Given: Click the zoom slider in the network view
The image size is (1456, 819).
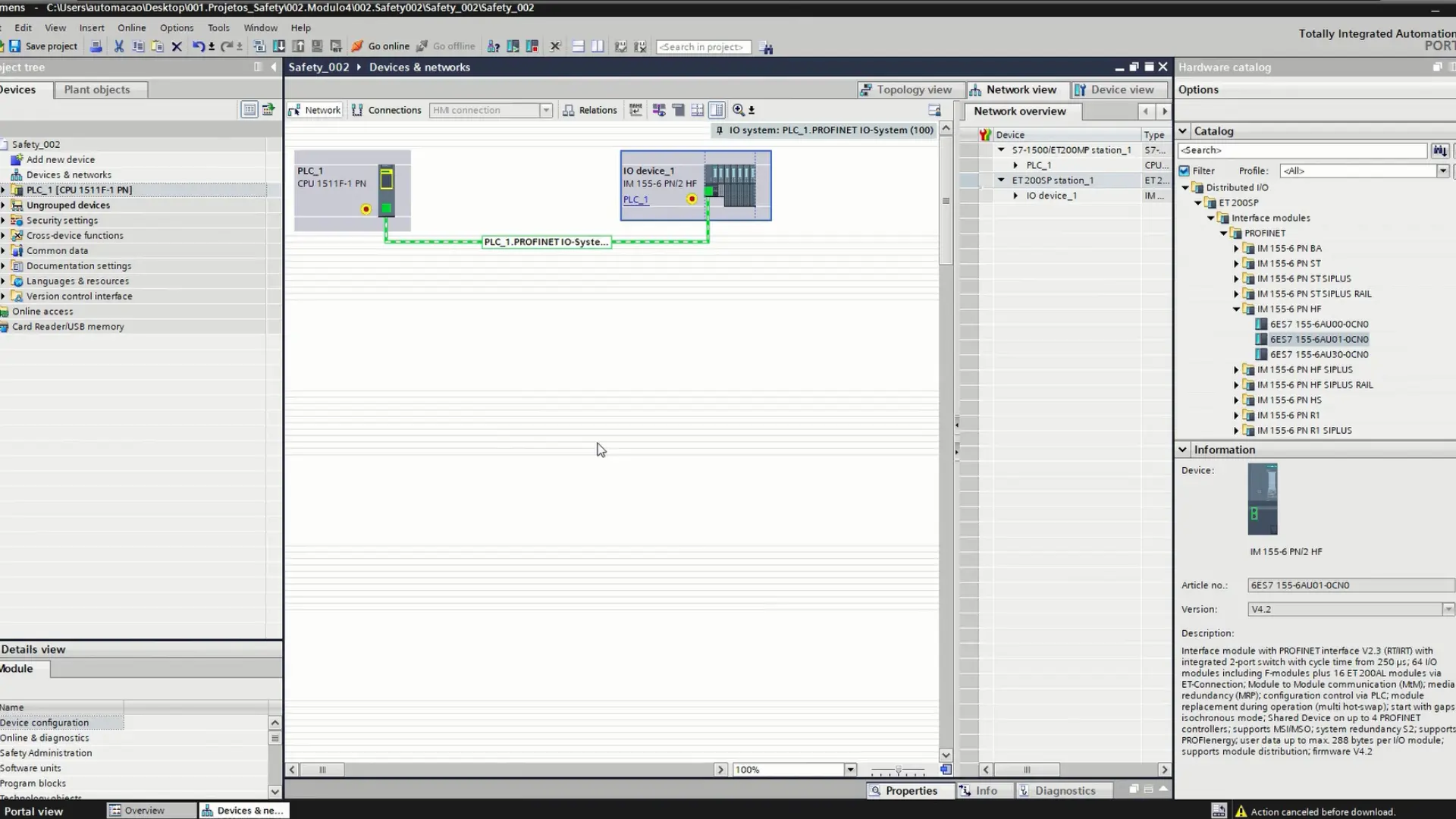Looking at the screenshot, I should click(898, 770).
